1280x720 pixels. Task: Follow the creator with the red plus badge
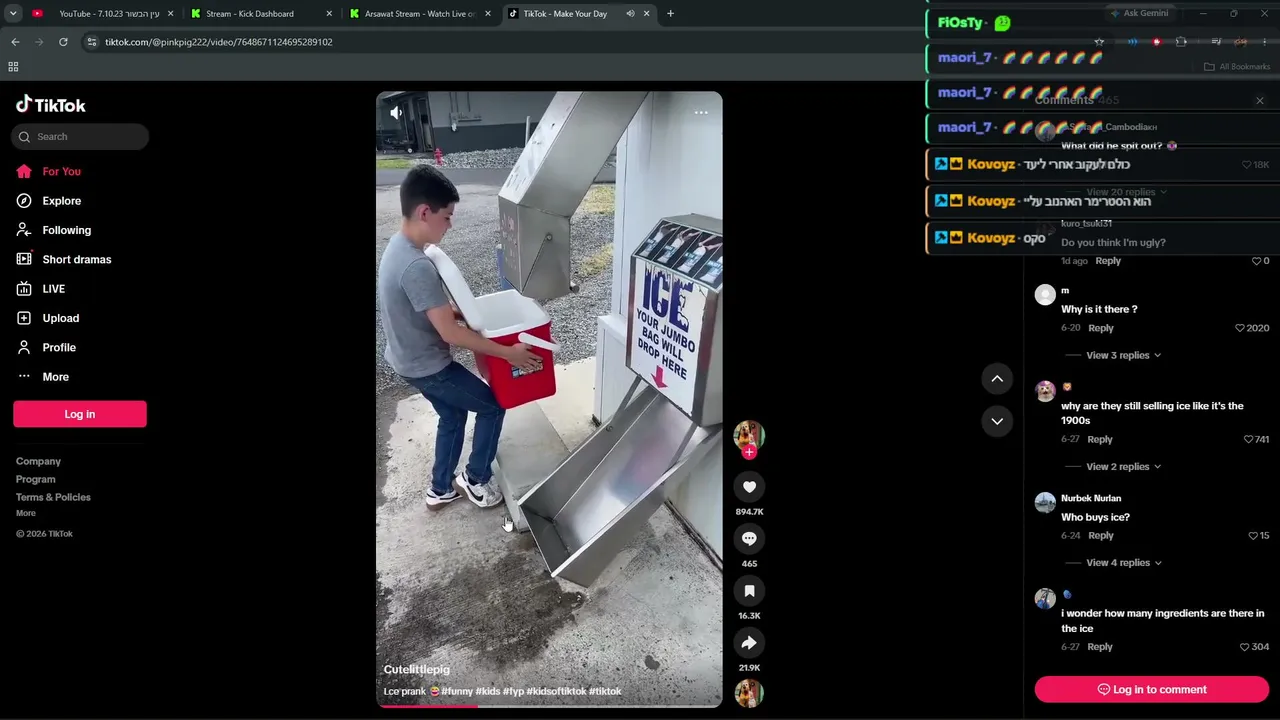coord(749,452)
